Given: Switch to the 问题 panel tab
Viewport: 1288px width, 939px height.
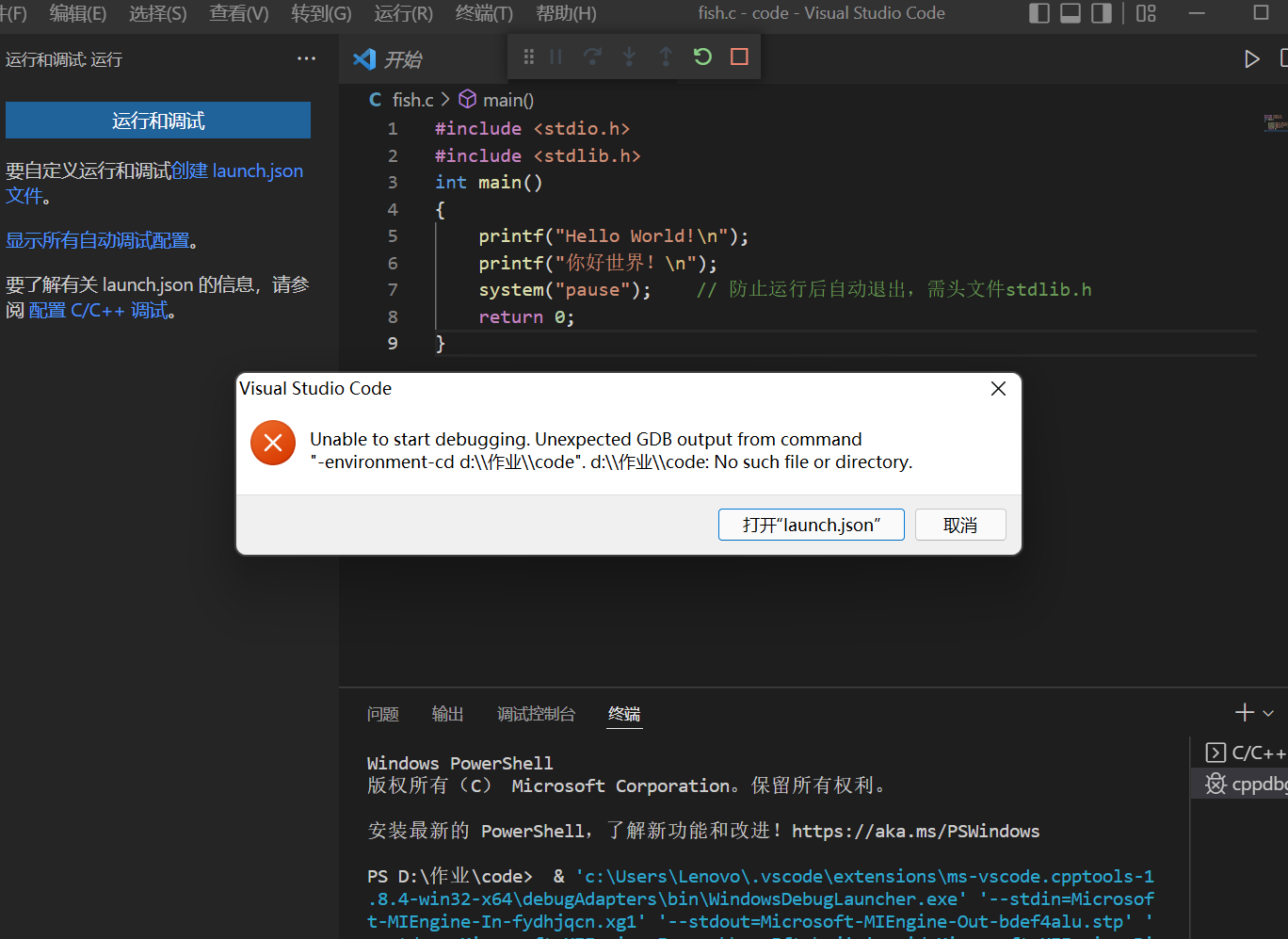Looking at the screenshot, I should coord(383,714).
